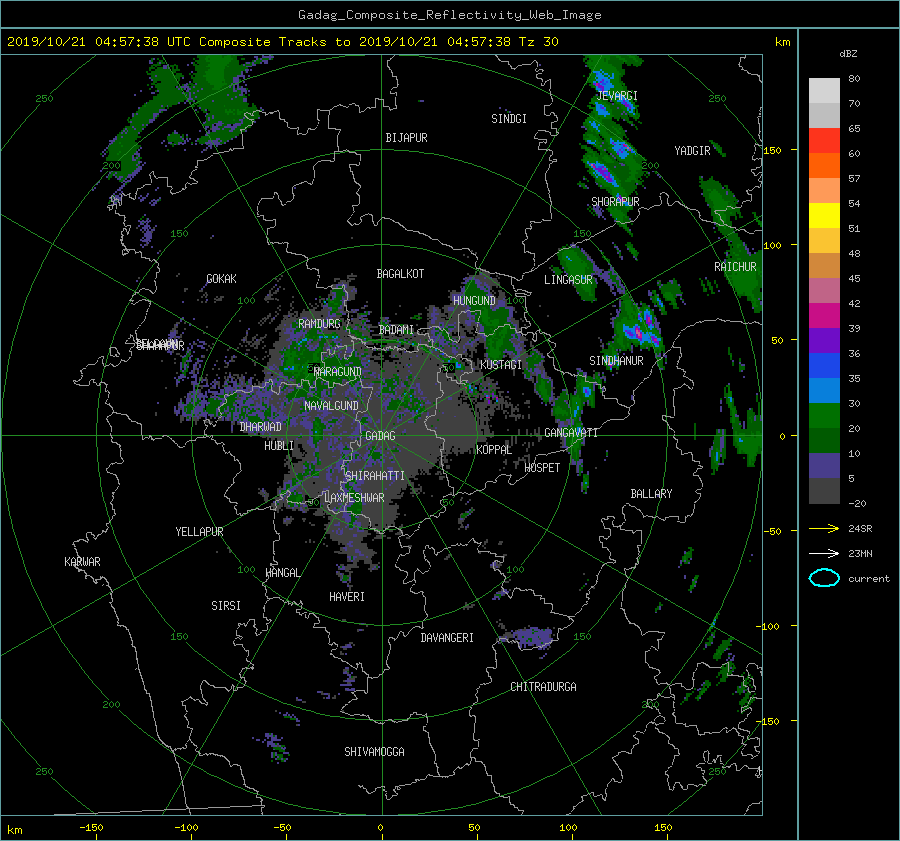The image size is (900, 841).
Task: Click the GANGAVATI city label
Action: 571,433
